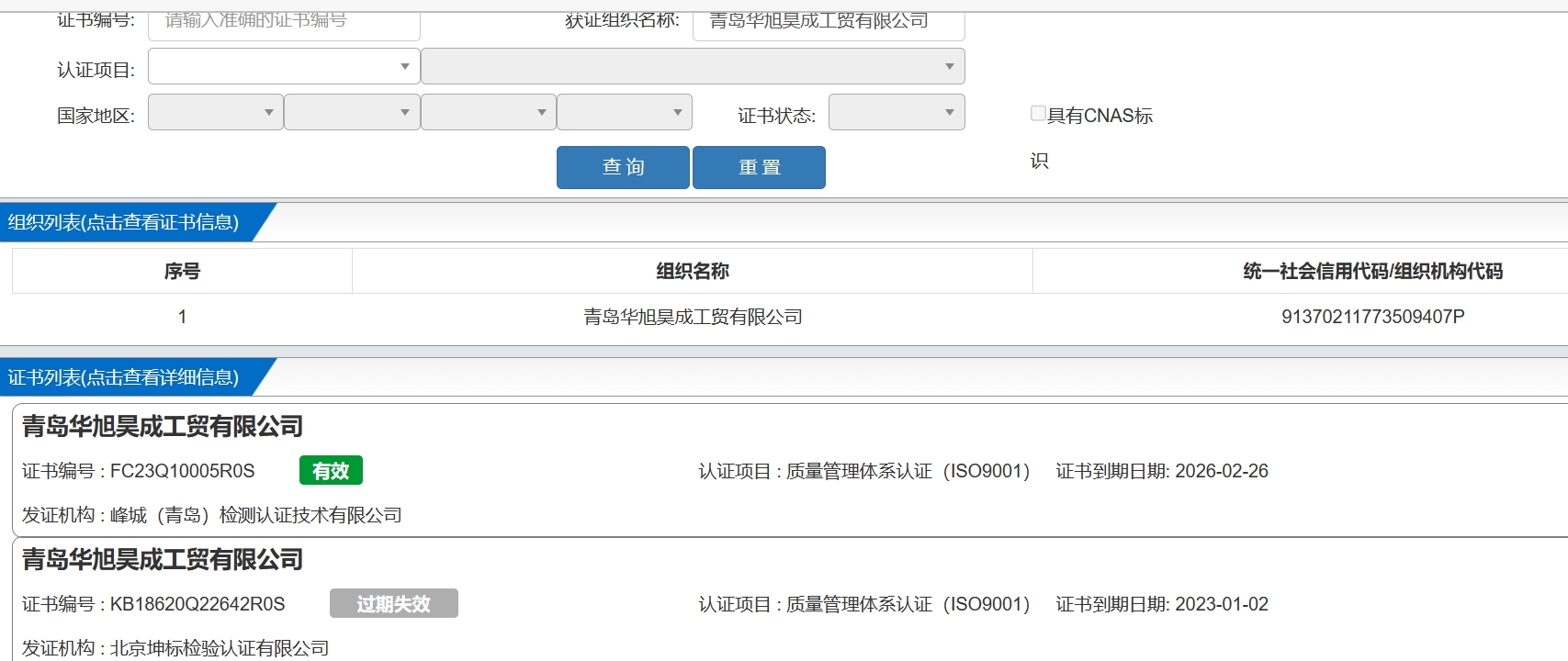This screenshot has height=661, width=1568.
Task: Open the fourth 国家地区 dropdown
Action: [625, 112]
